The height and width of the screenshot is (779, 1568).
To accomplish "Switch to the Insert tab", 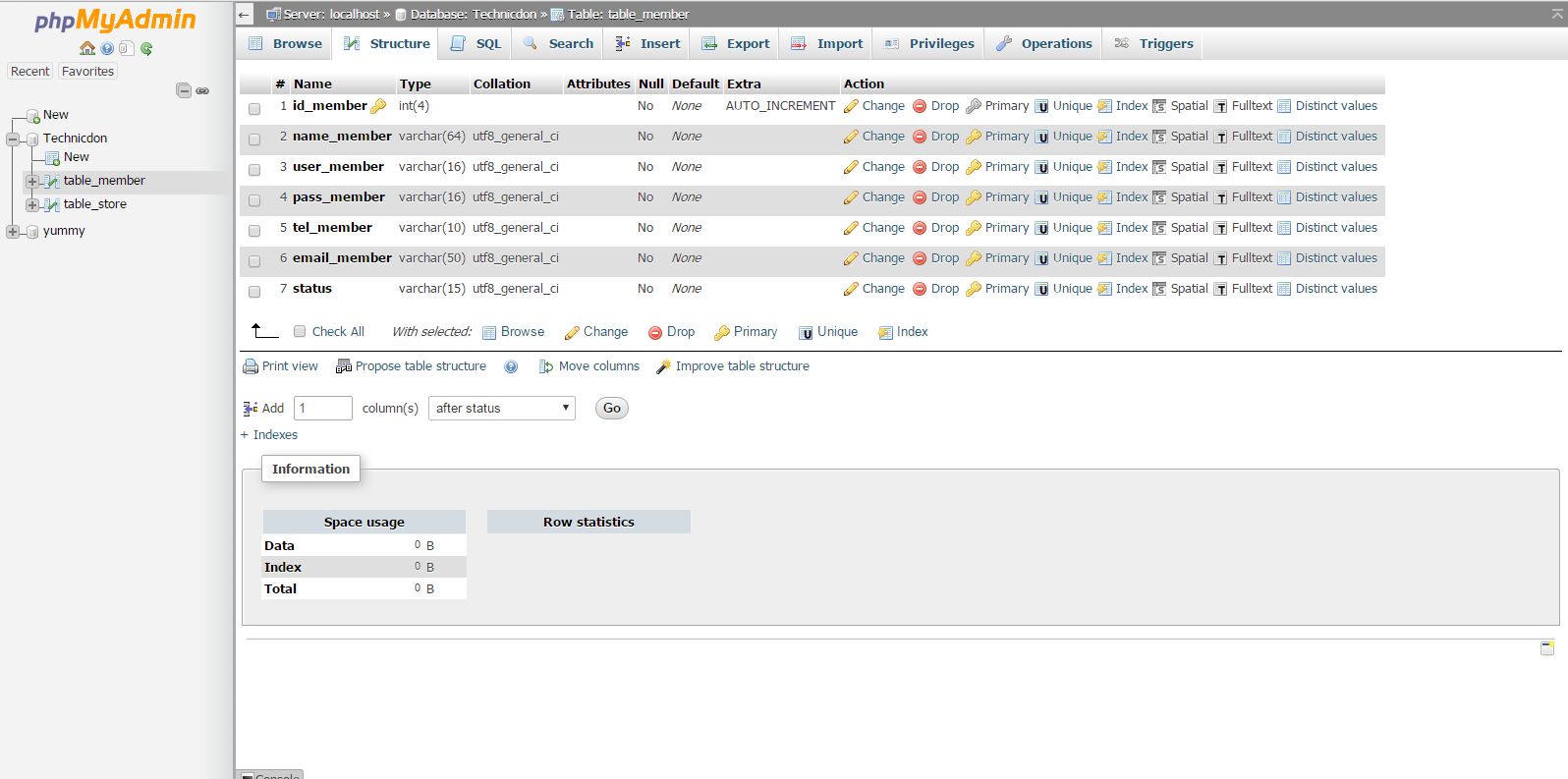I will pos(647,43).
